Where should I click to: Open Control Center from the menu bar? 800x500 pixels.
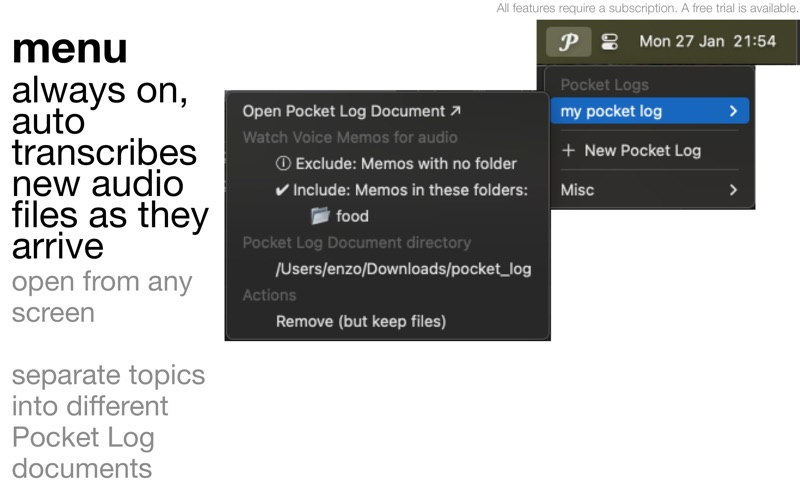point(609,42)
